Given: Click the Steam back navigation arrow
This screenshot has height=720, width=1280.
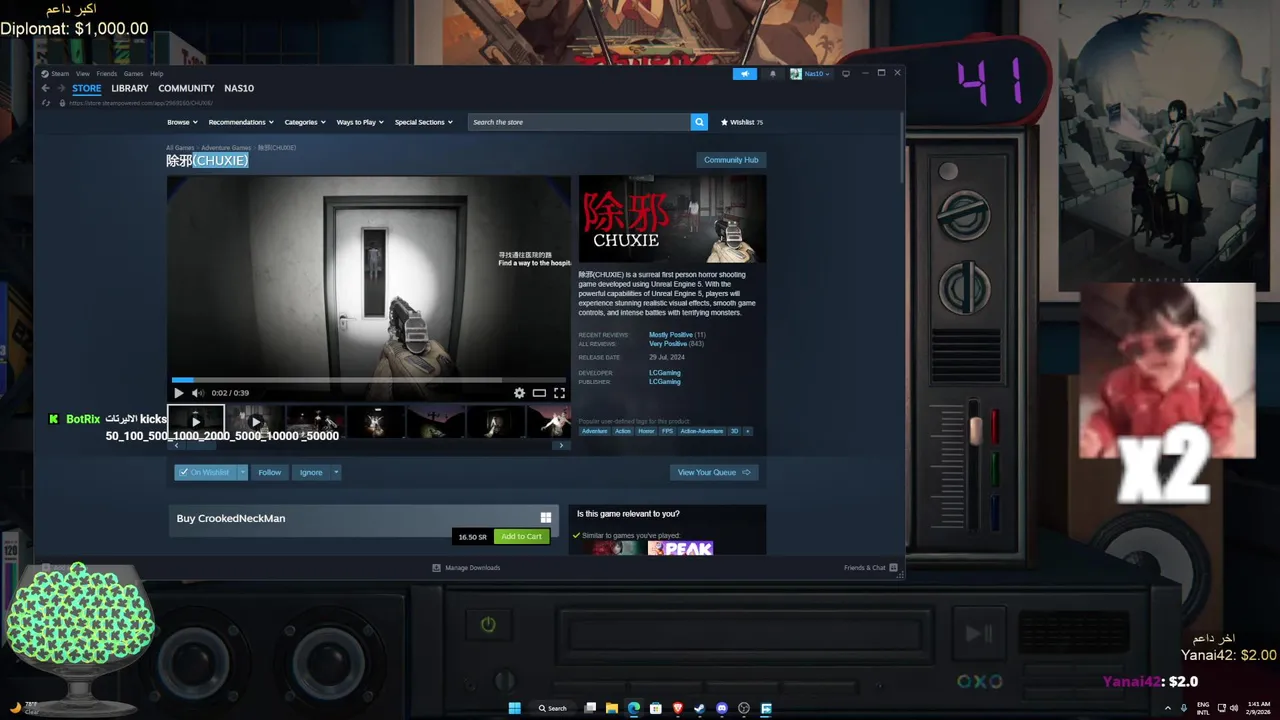Looking at the screenshot, I should coord(45,88).
